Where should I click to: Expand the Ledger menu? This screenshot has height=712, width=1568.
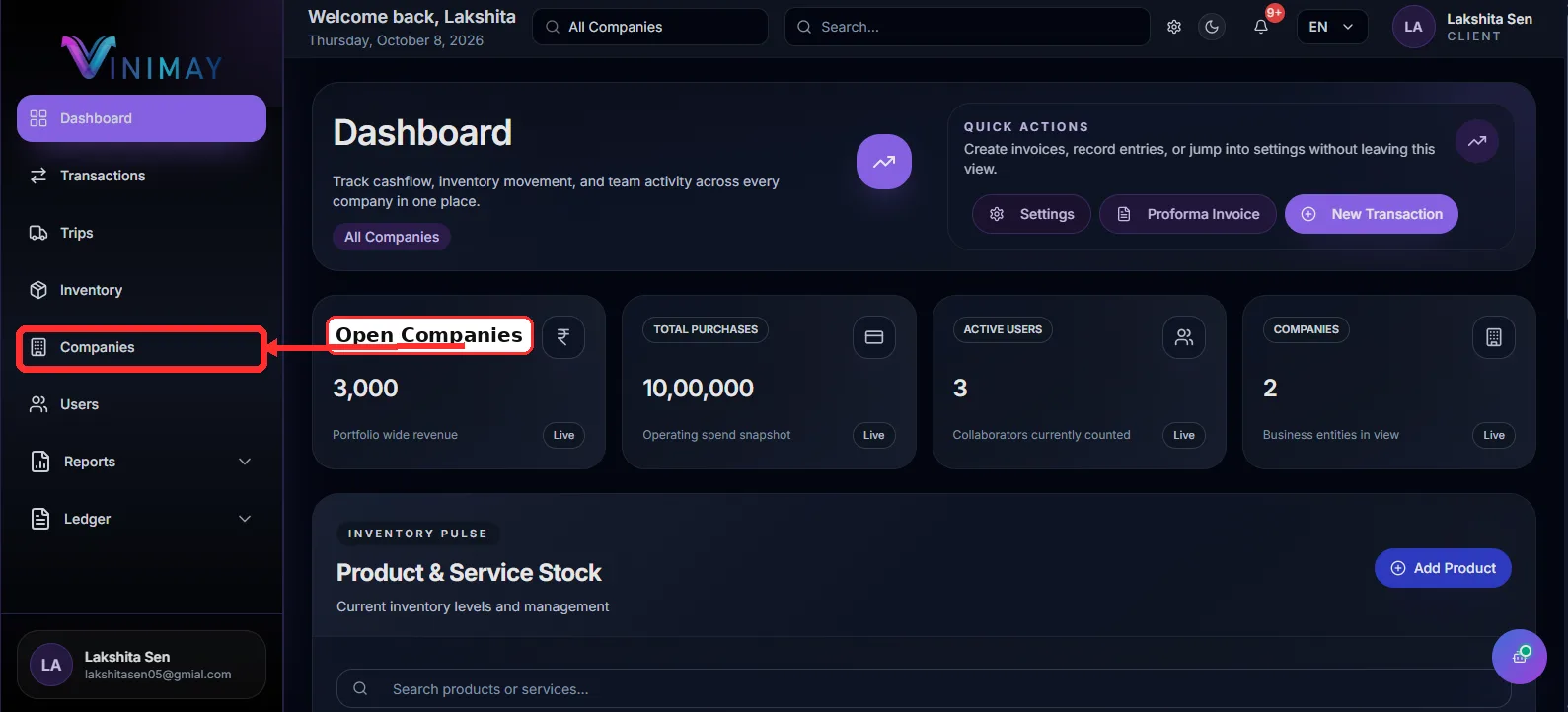click(x=142, y=519)
